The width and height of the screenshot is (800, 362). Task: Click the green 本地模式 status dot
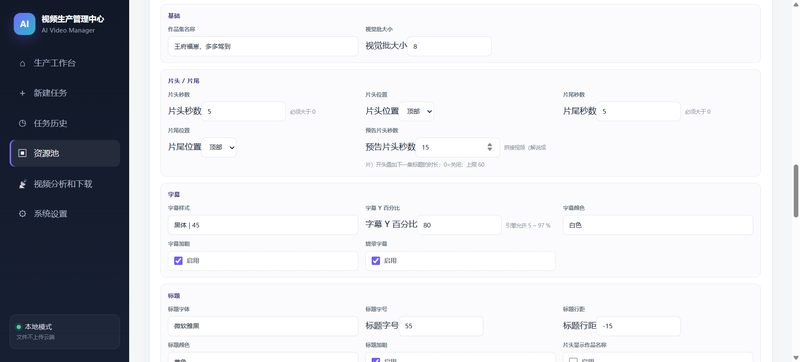pos(19,327)
